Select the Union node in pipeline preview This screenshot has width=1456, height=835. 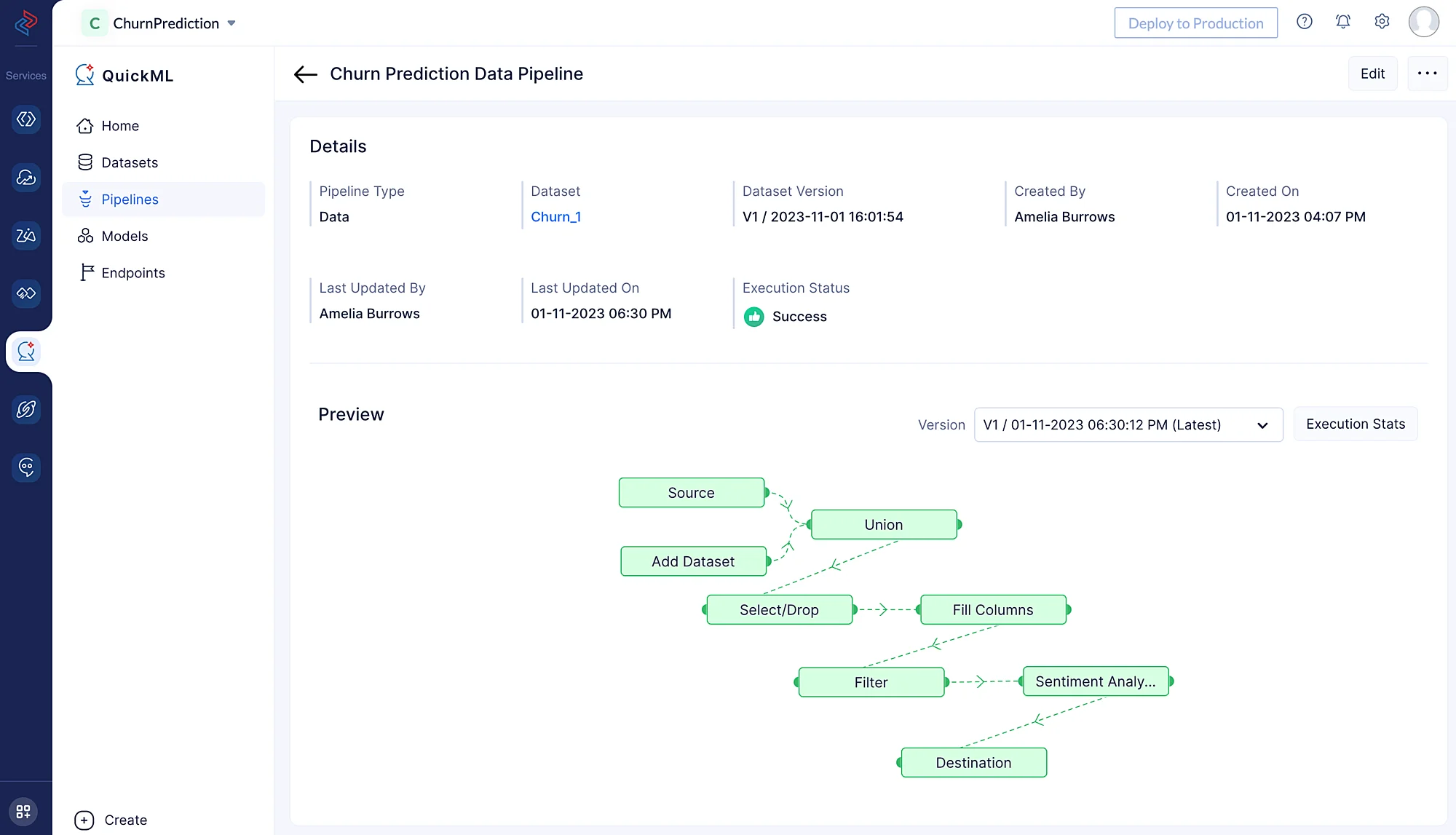tap(883, 525)
